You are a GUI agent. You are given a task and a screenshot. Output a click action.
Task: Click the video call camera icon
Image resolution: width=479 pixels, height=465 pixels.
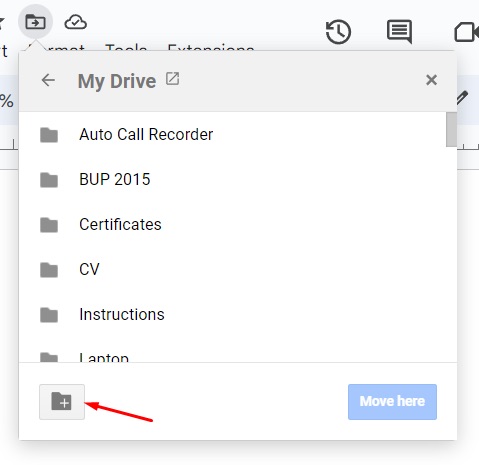tap(467, 32)
